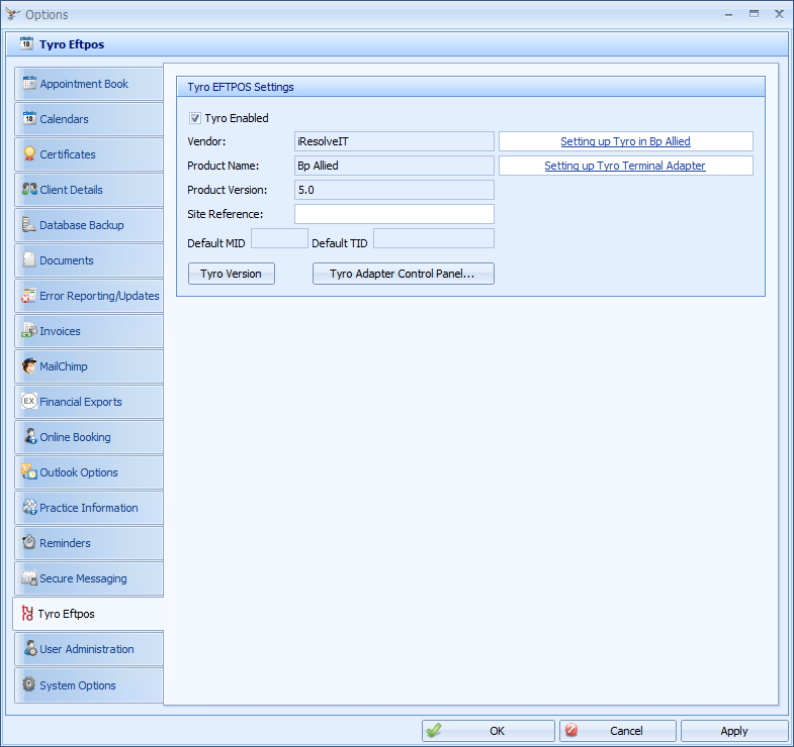Image resolution: width=794 pixels, height=747 pixels.
Task: Click the calendar icon in Tyro Eftpos header
Action: tap(27, 44)
